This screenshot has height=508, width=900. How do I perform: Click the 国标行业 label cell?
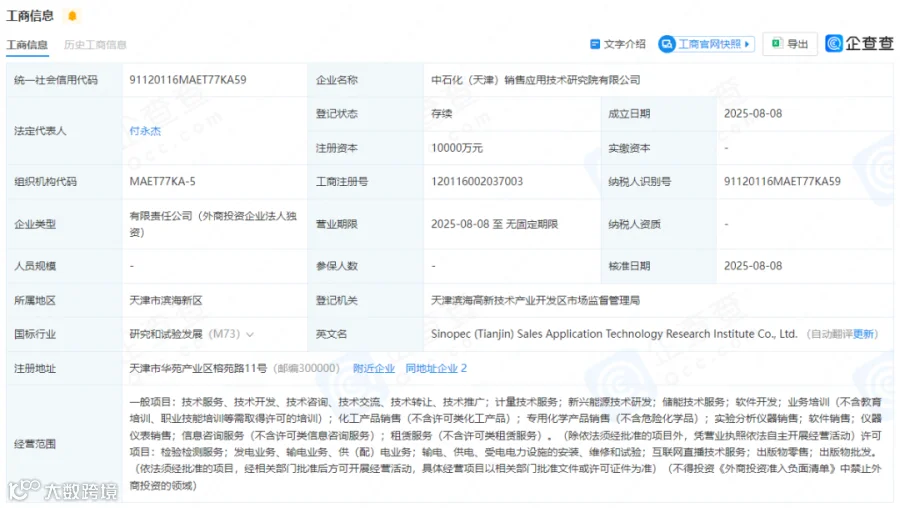tap(64, 334)
